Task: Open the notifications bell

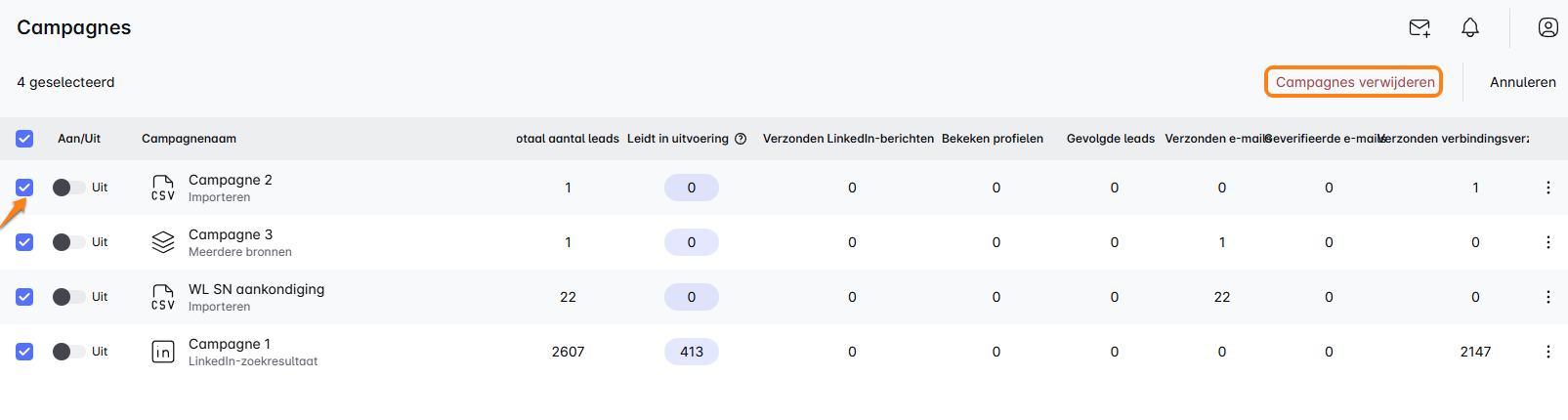Action: coord(1470,28)
